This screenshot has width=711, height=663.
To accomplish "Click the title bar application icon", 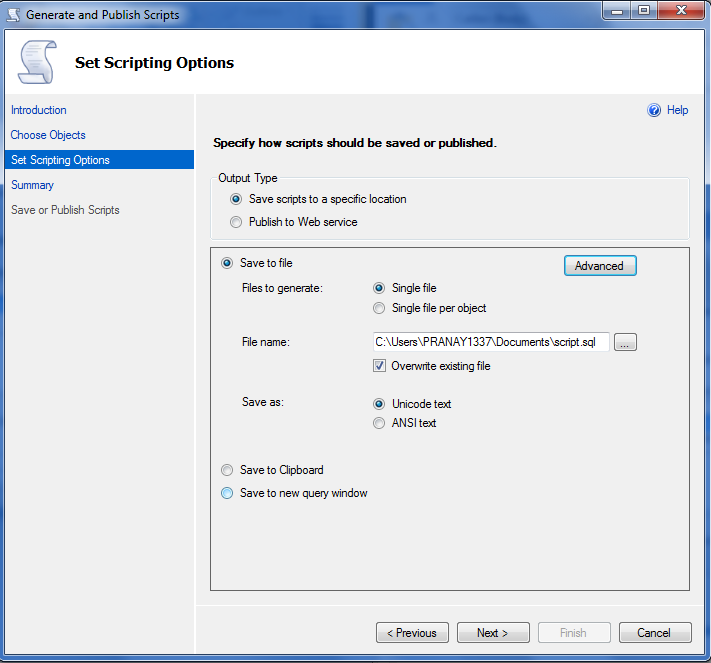I will [13, 14].
